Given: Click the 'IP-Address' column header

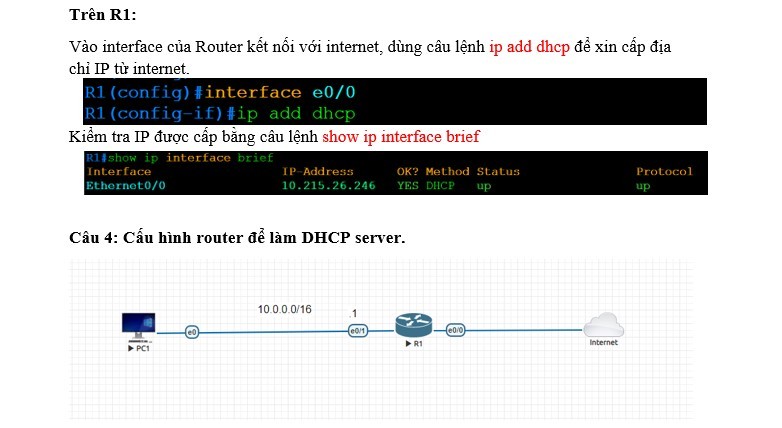Looking at the screenshot, I should (x=318, y=172).
